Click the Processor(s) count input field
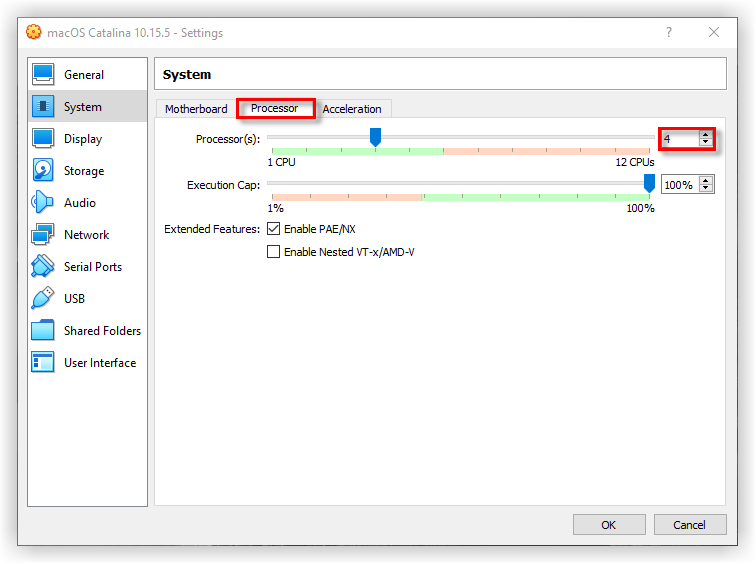Screen dimensions: 756x564 coord(680,139)
